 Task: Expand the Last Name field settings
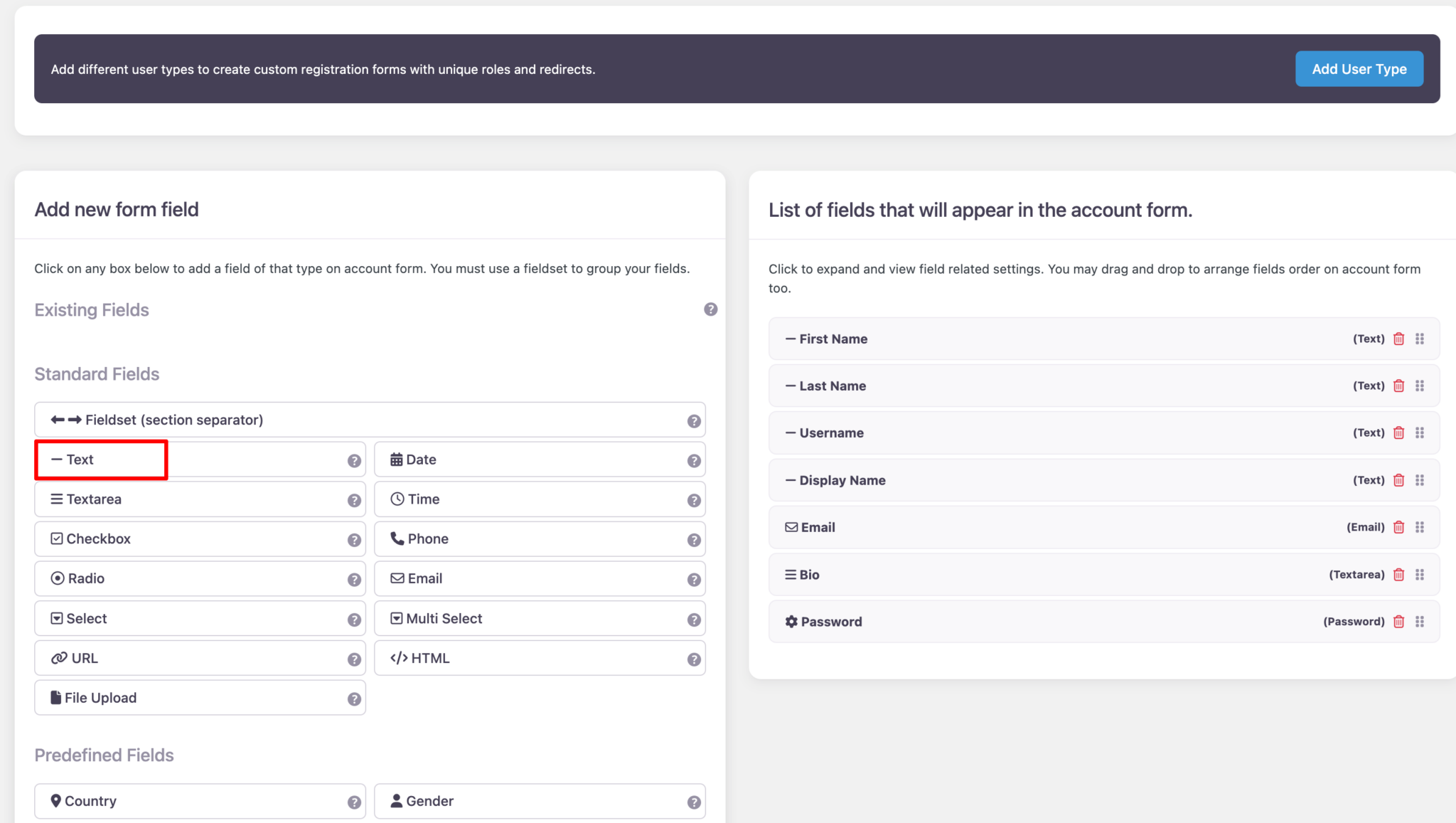[x=1104, y=386]
